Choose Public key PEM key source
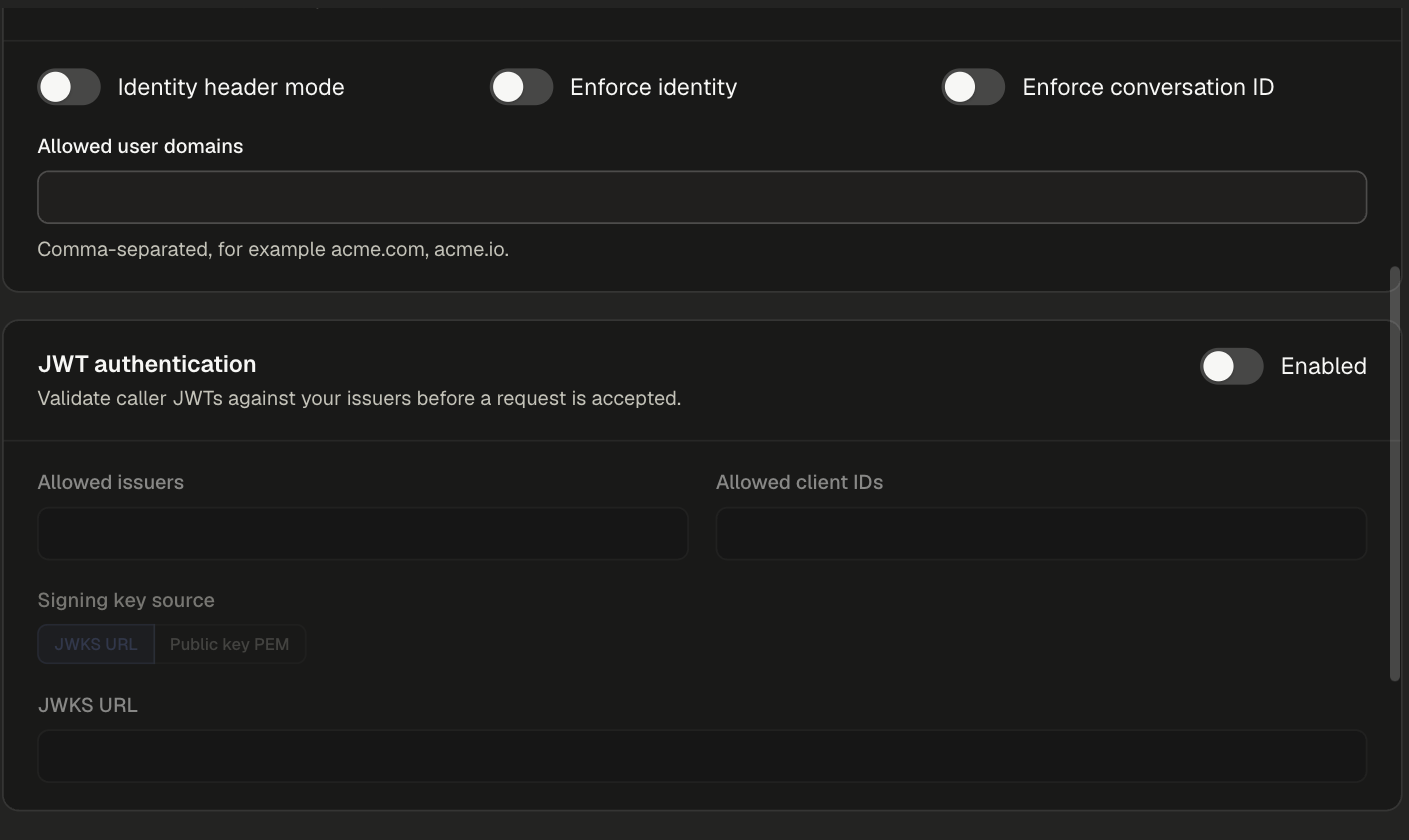The width and height of the screenshot is (1409, 840). click(x=230, y=644)
